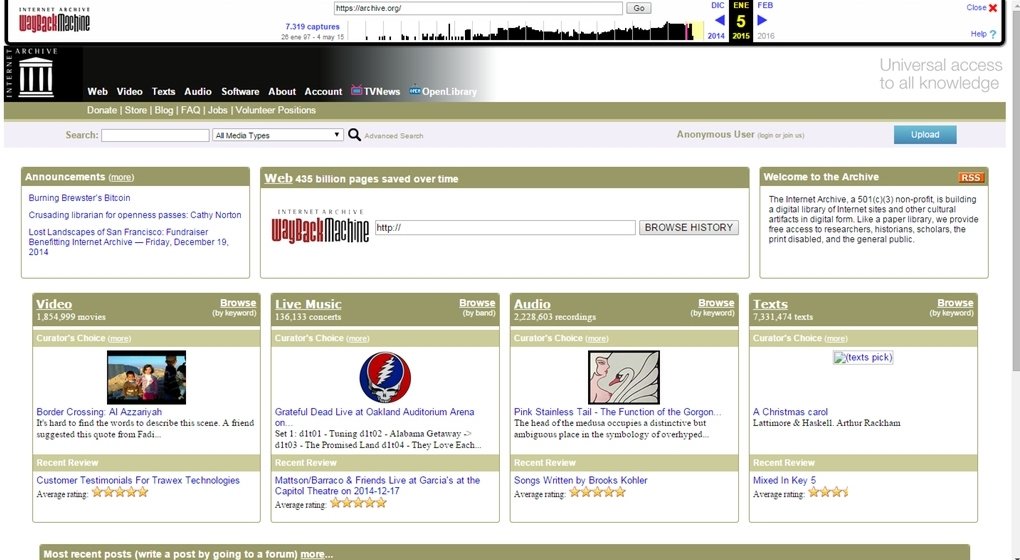Open the Video menu item

coord(129,92)
